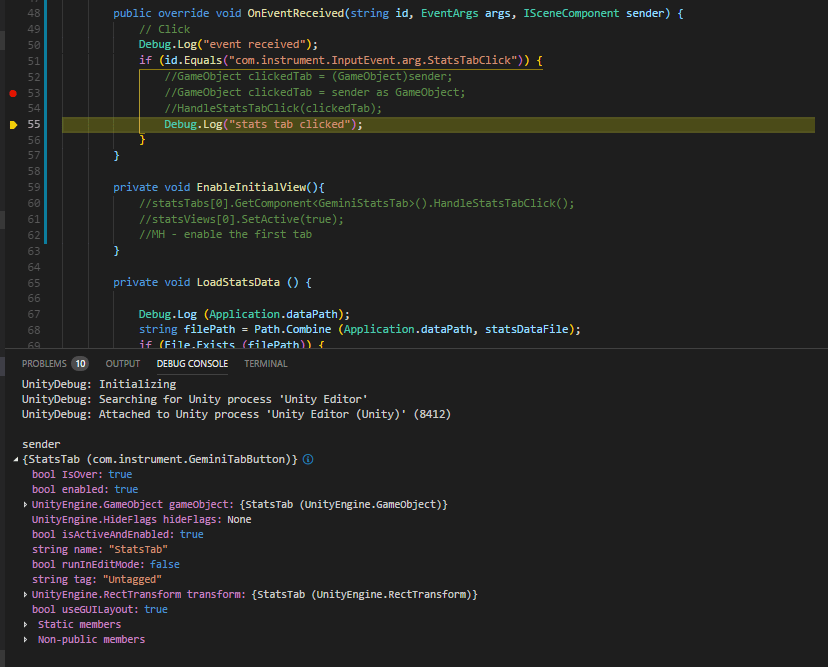Click the id.Equals string "com.instrument.InputEvent.arg.StatsTabClick"
This screenshot has width=828, height=667.
(373, 61)
